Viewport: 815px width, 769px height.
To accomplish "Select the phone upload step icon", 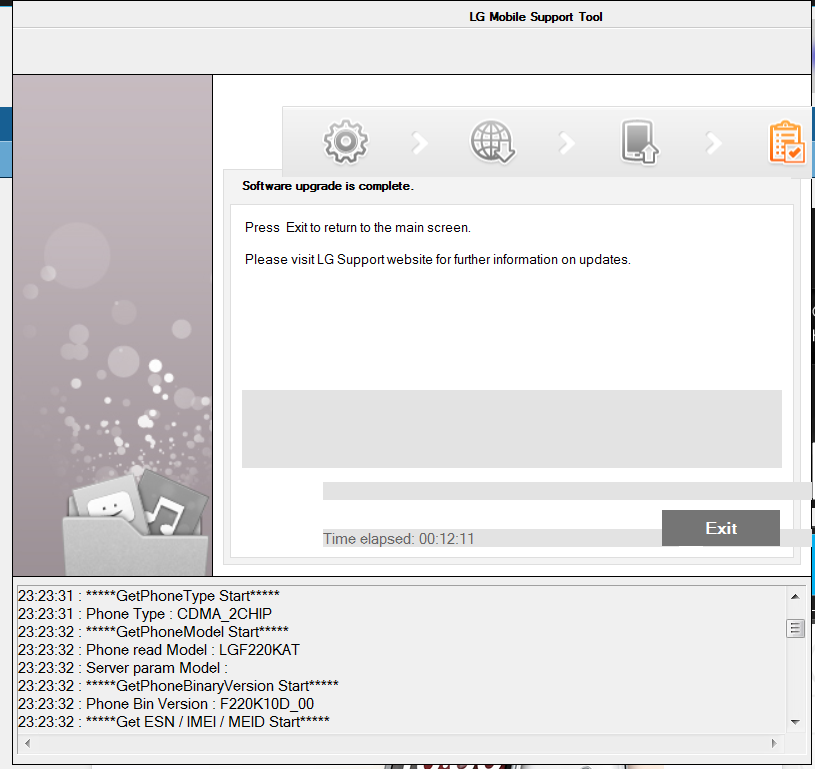I will tap(639, 142).
